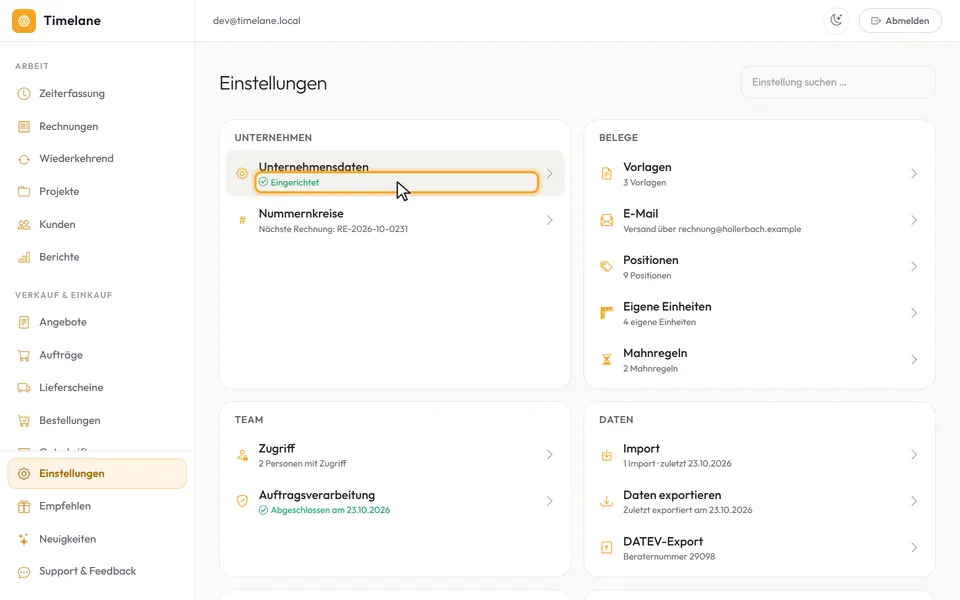The image size is (960, 600).
Task: Toggle dark mode with the moon icon
Action: [x=836, y=20]
